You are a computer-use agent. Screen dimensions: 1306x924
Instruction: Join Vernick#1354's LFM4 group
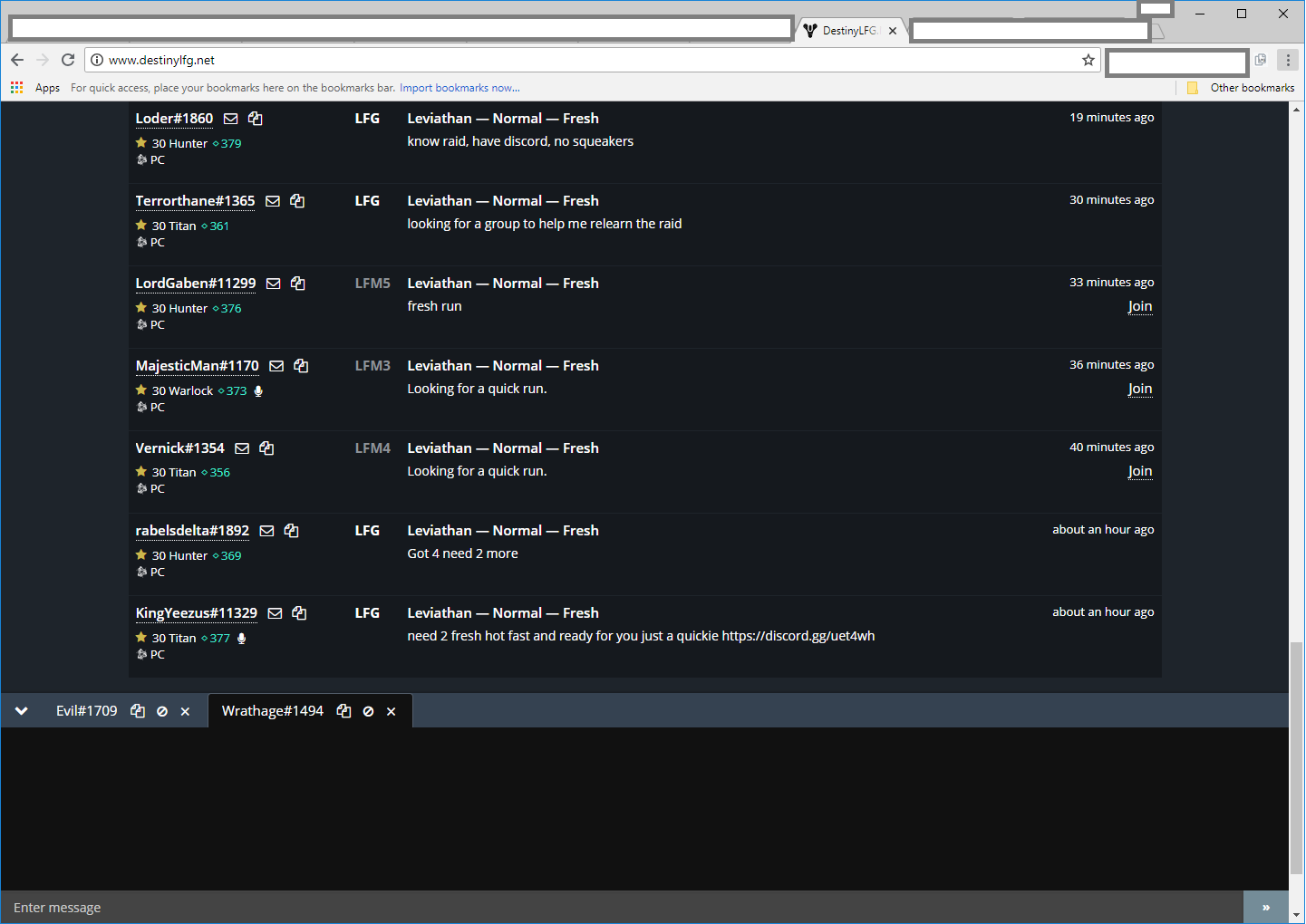(x=1140, y=471)
